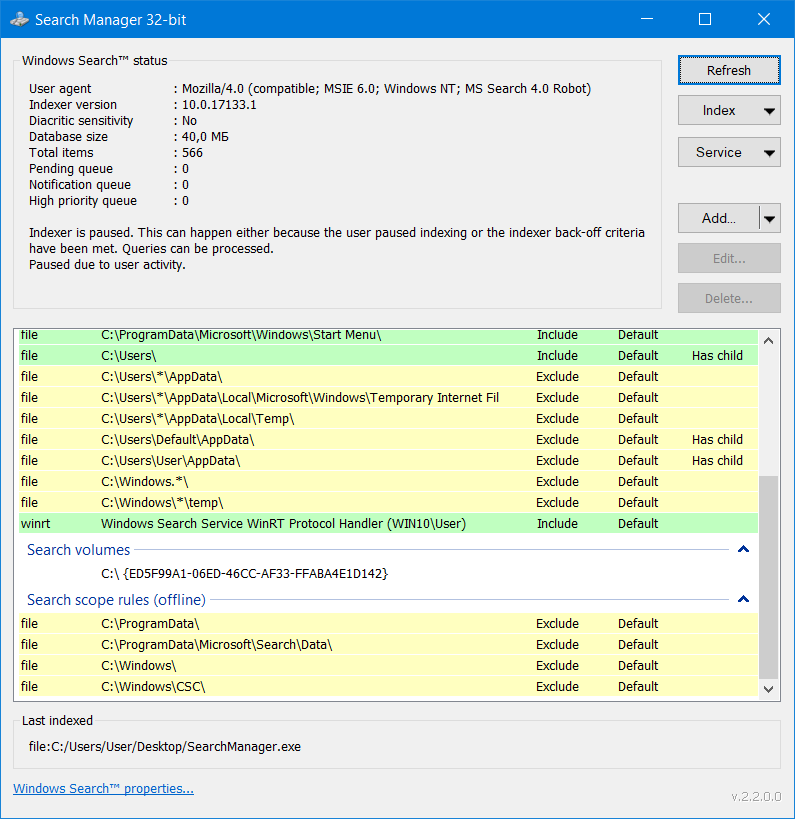Viewport: 795px width, 819px height.
Task: Click the last indexed file path text
Action: click(x=165, y=746)
